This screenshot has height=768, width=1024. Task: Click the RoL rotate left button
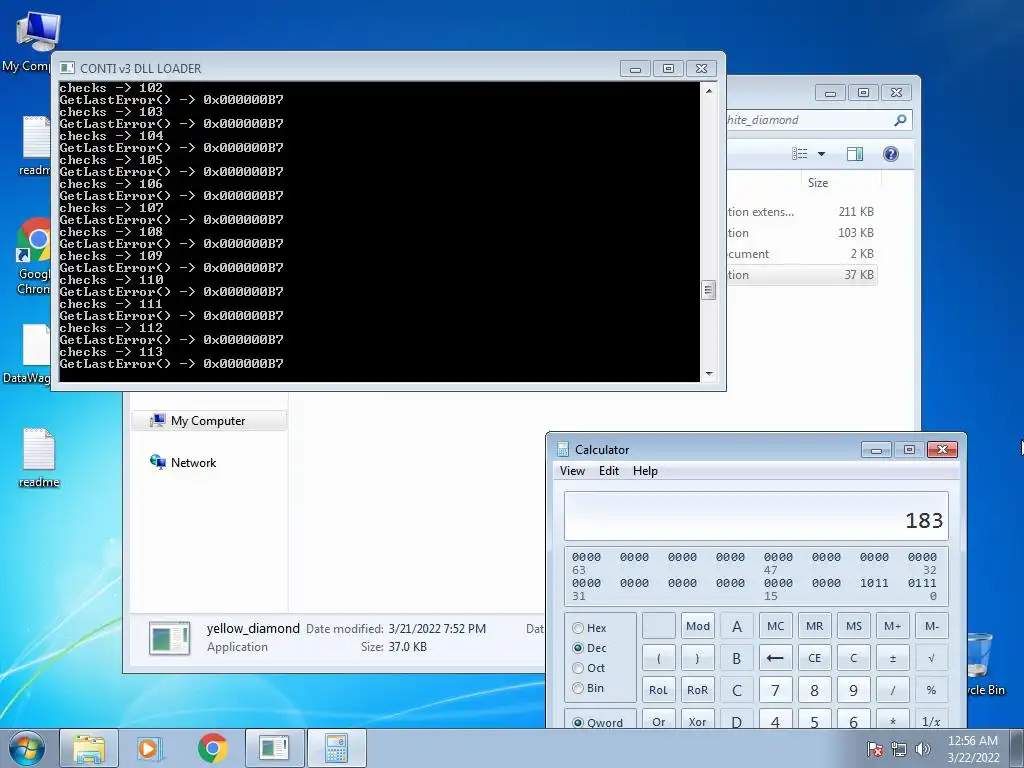[658, 690]
